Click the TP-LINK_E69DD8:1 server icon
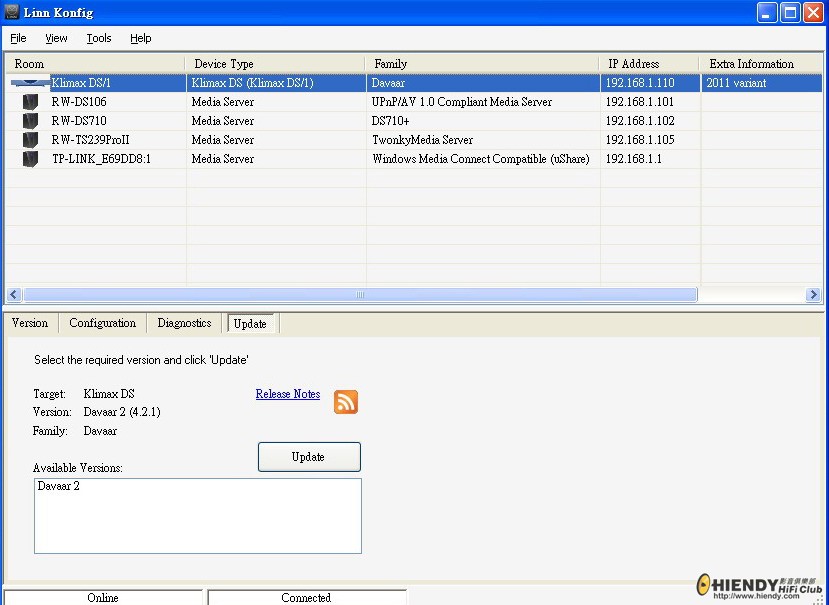 coord(31,159)
